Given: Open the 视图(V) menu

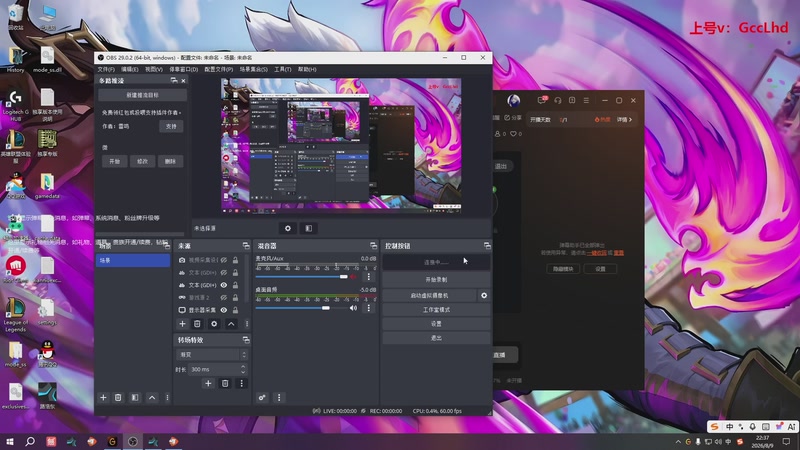Looking at the screenshot, I should 154,69.
